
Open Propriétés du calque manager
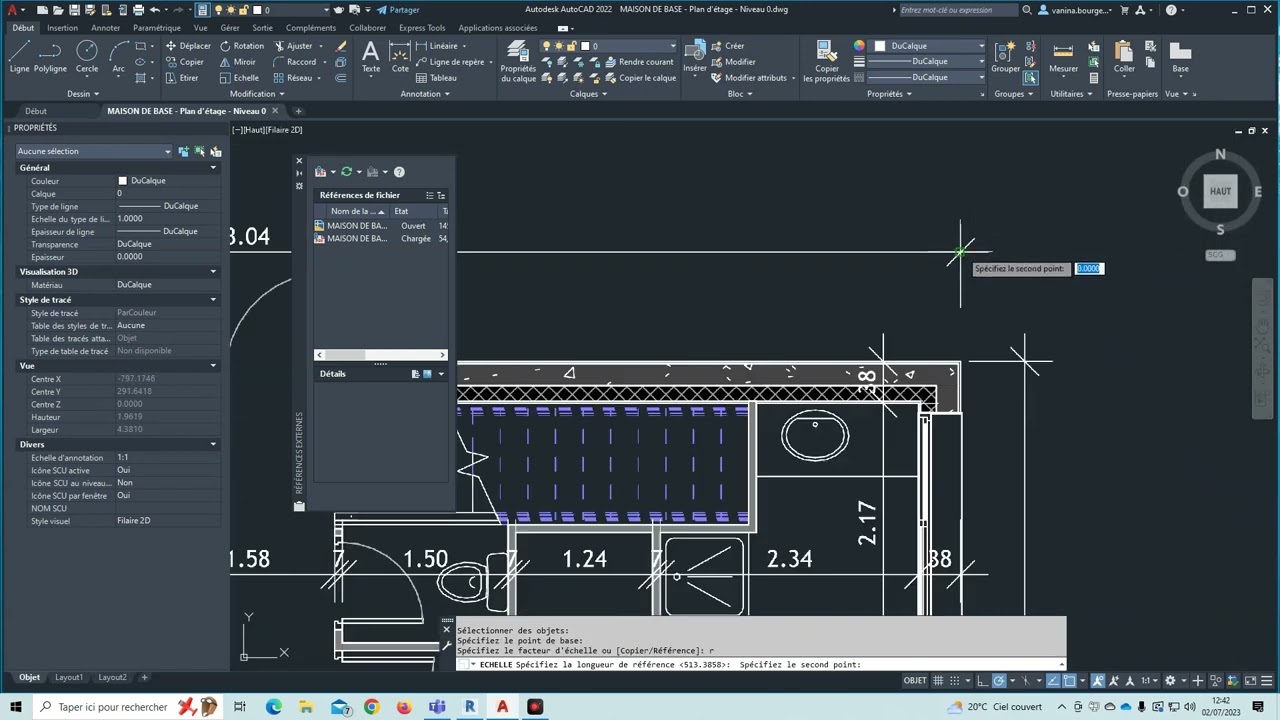pyautogui.click(x=518, y=62)
